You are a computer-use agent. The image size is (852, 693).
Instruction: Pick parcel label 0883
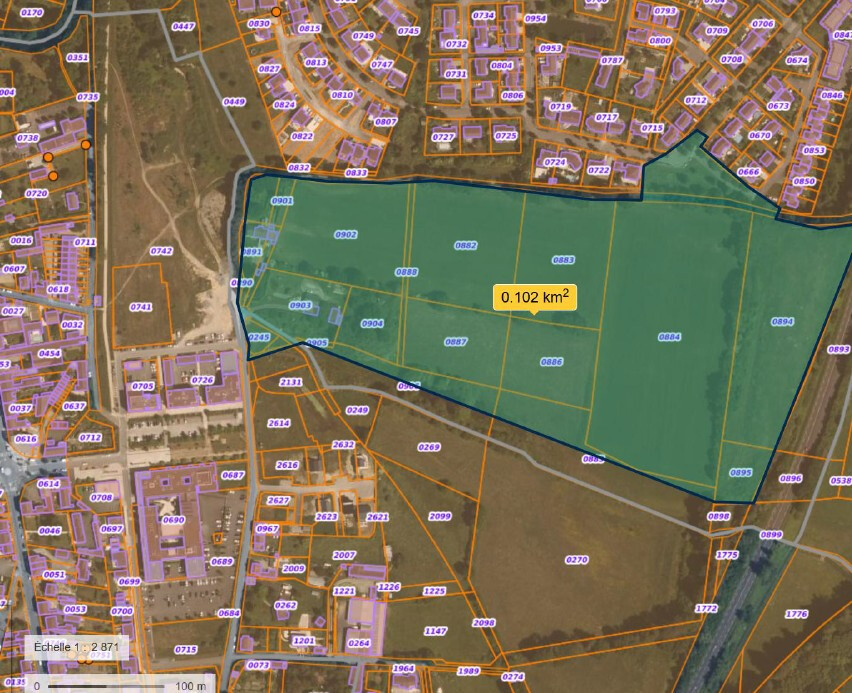click(563, 260)
